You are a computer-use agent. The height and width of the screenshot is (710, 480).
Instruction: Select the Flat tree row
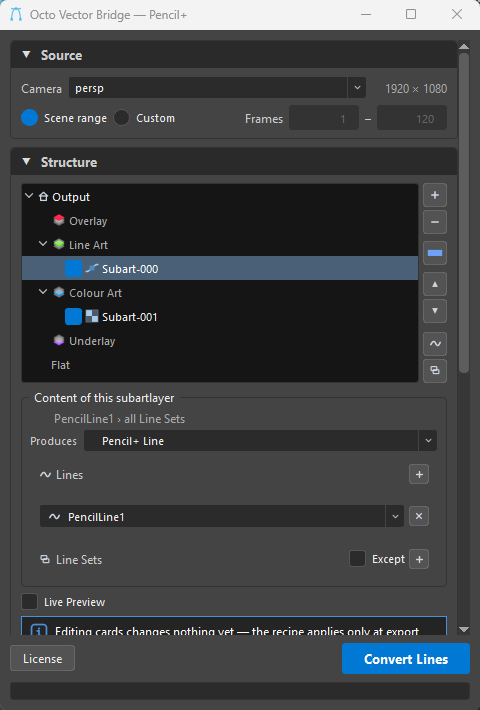(x=220, y=365)
